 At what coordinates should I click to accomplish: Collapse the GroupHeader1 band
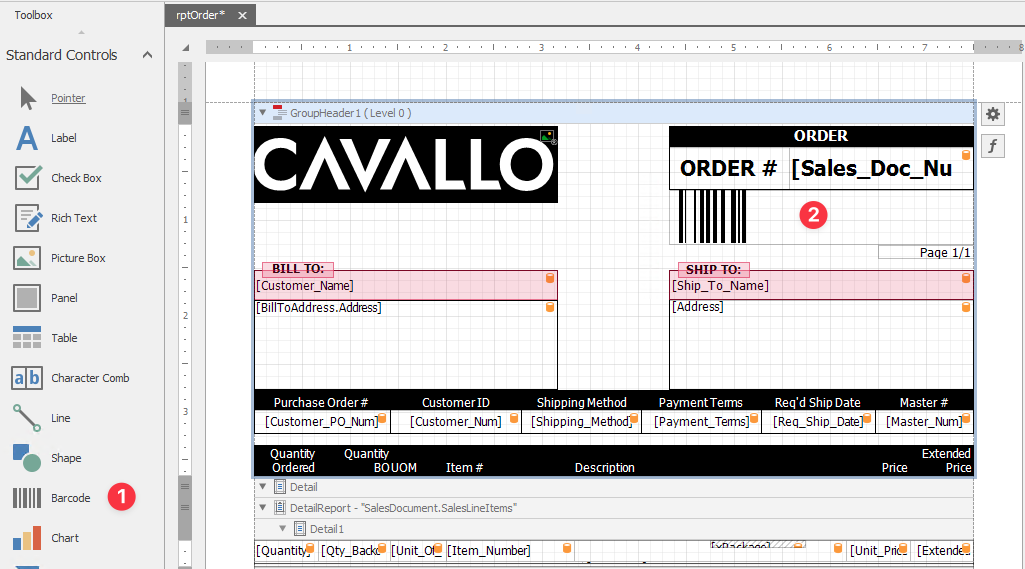pyautogui.click(x=263, y=113)
